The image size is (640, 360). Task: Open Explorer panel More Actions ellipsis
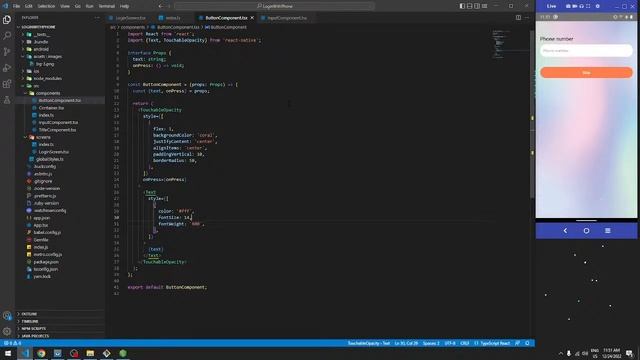[x=97, y=18]
